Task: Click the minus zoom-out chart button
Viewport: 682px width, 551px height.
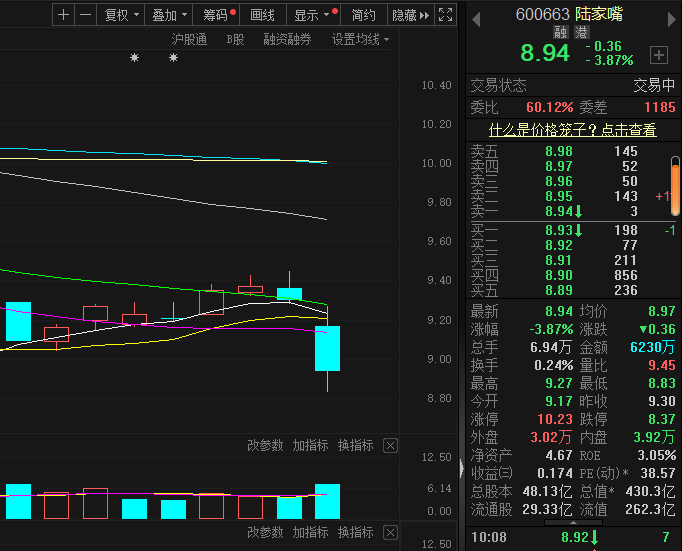Action: [85, 15]
